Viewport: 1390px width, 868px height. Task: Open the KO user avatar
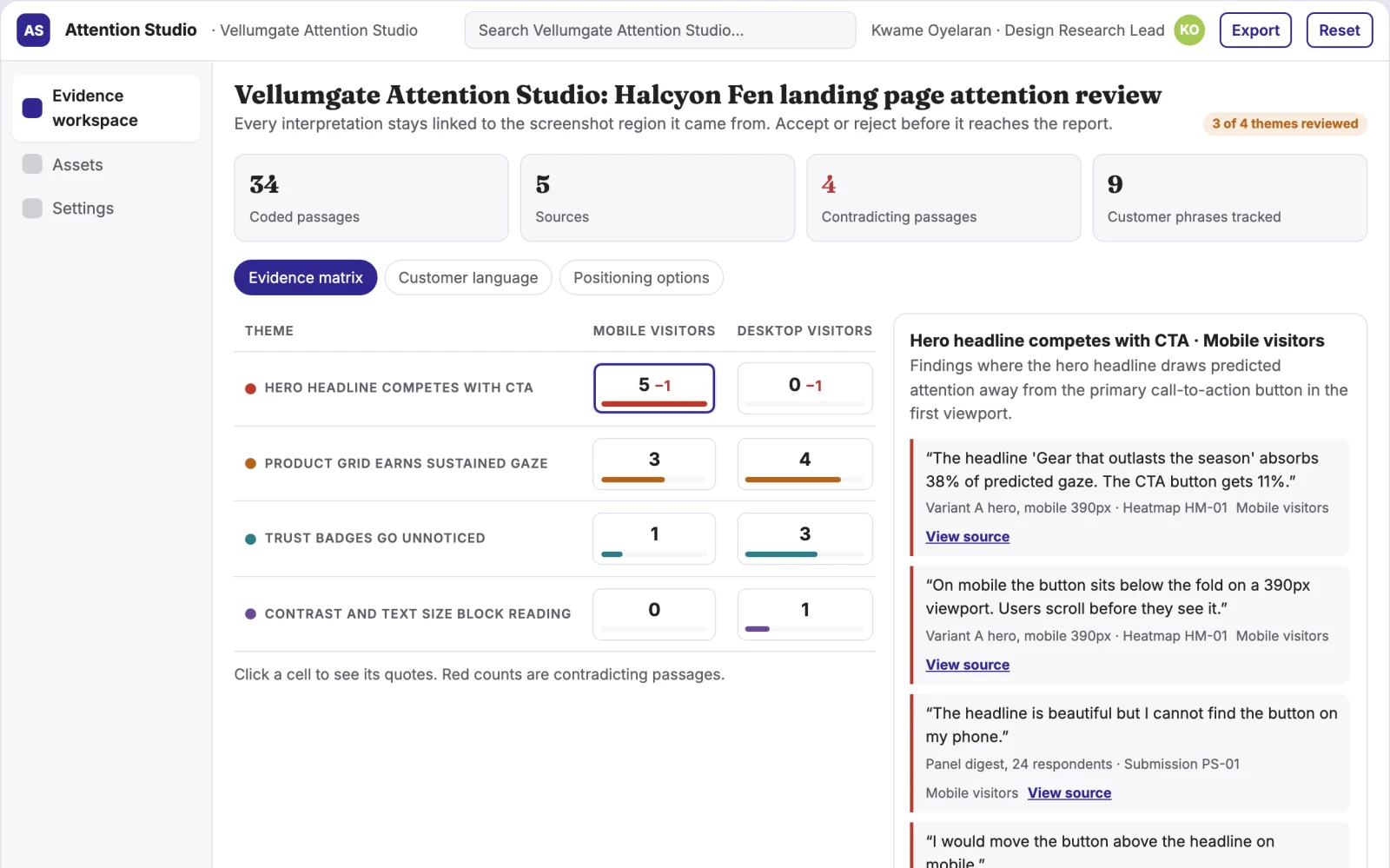[x=1189, y=30]
